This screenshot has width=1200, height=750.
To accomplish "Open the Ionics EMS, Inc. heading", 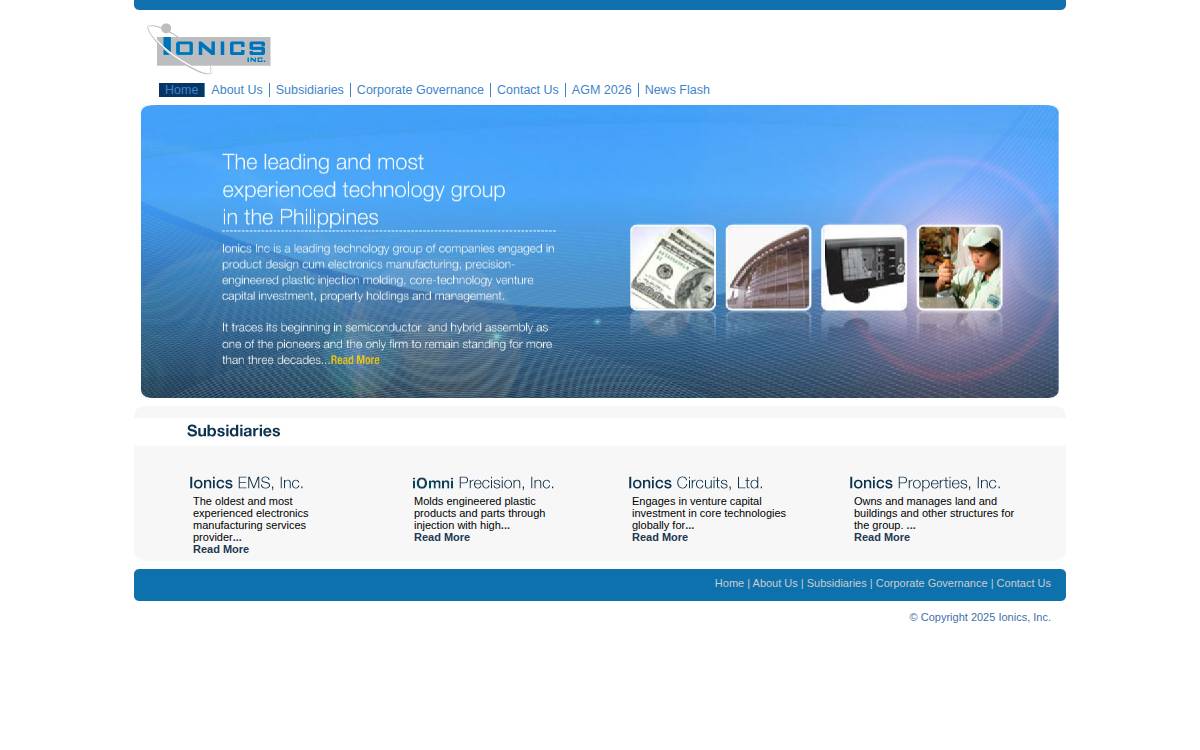I will tap(246, 483).
